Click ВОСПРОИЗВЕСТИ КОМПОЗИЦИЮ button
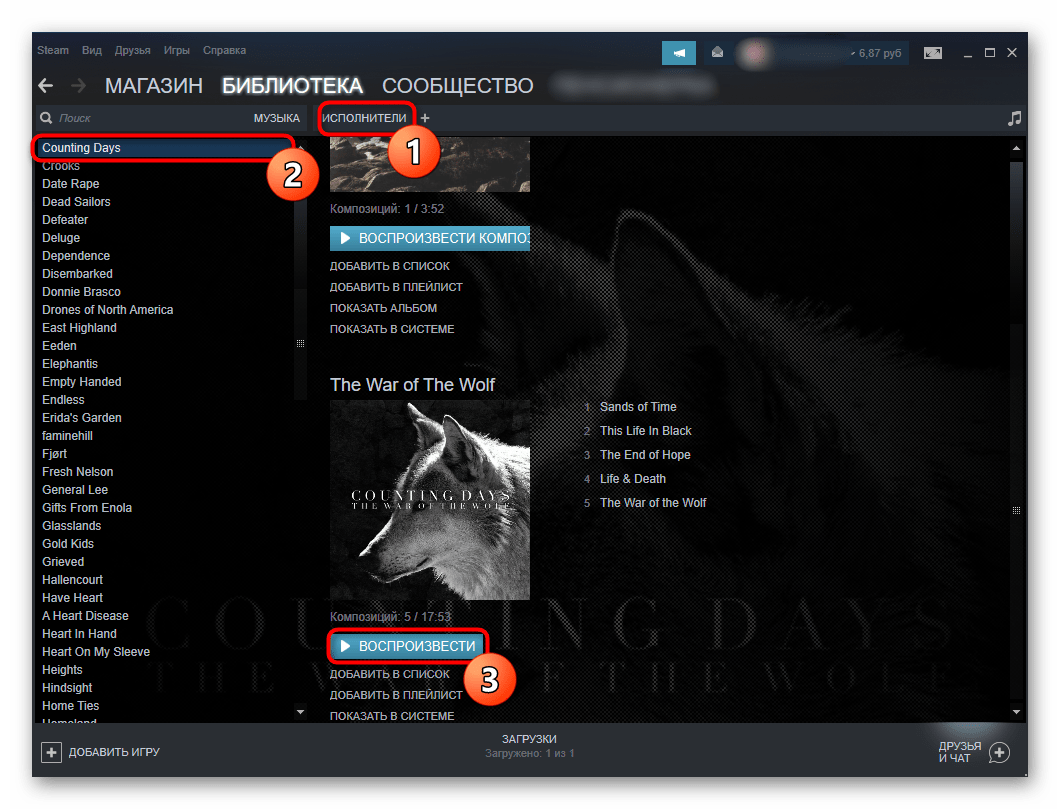Viewport: 1060px width, 809px height. 430,238
